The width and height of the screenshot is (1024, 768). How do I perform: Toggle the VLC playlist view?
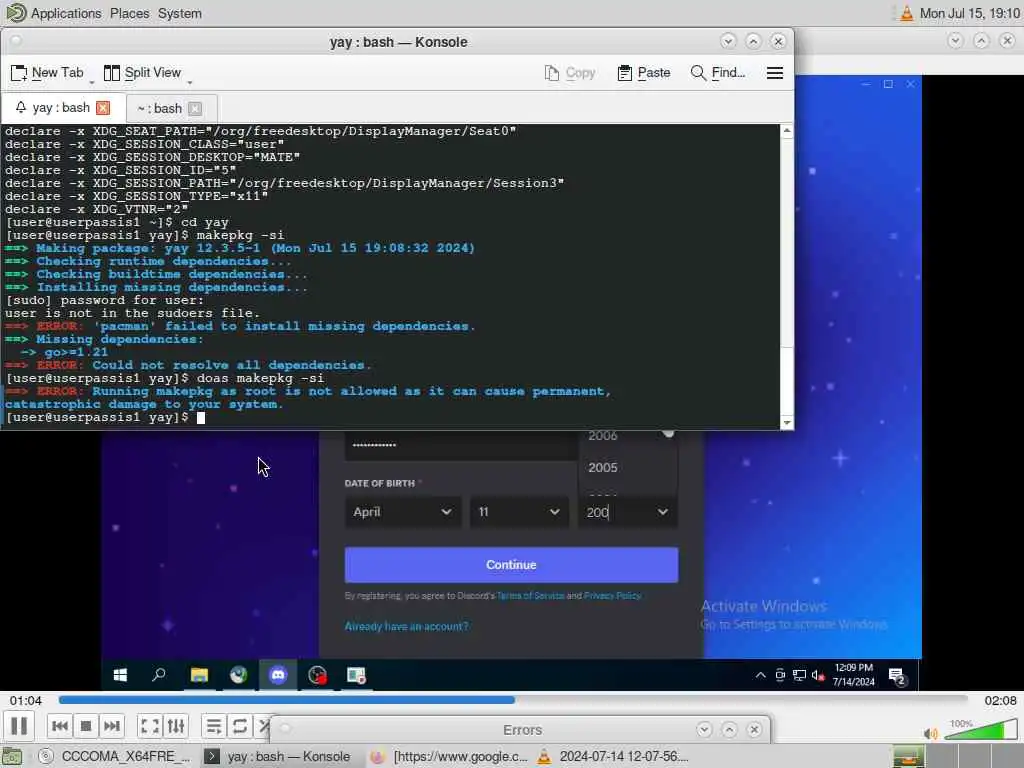coord(214,726)
